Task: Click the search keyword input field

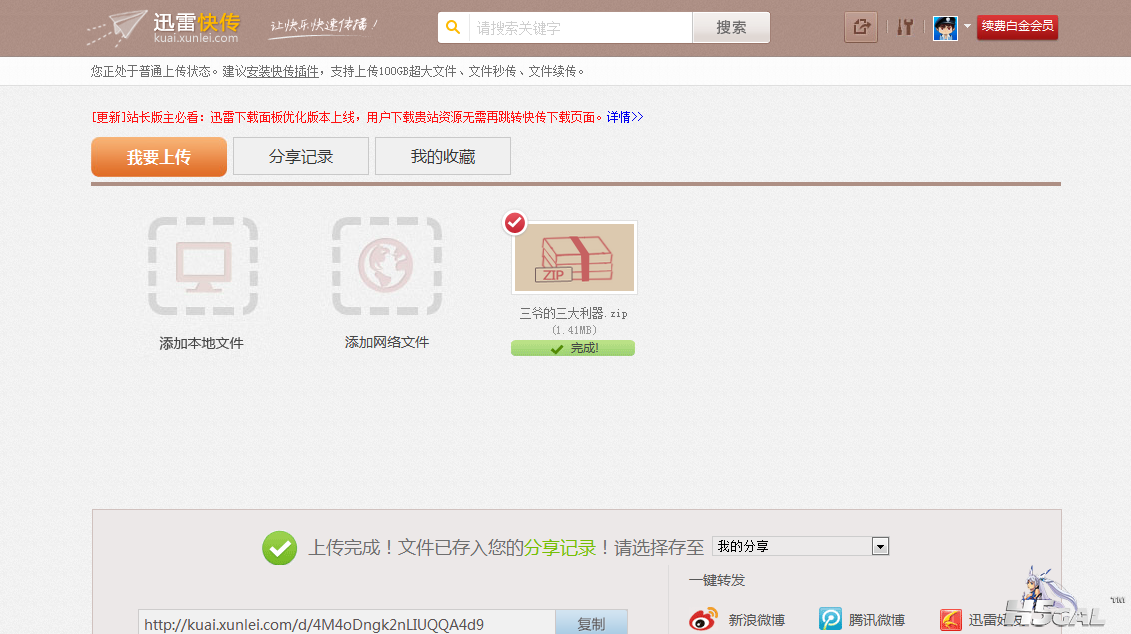Action: [580, 28]
